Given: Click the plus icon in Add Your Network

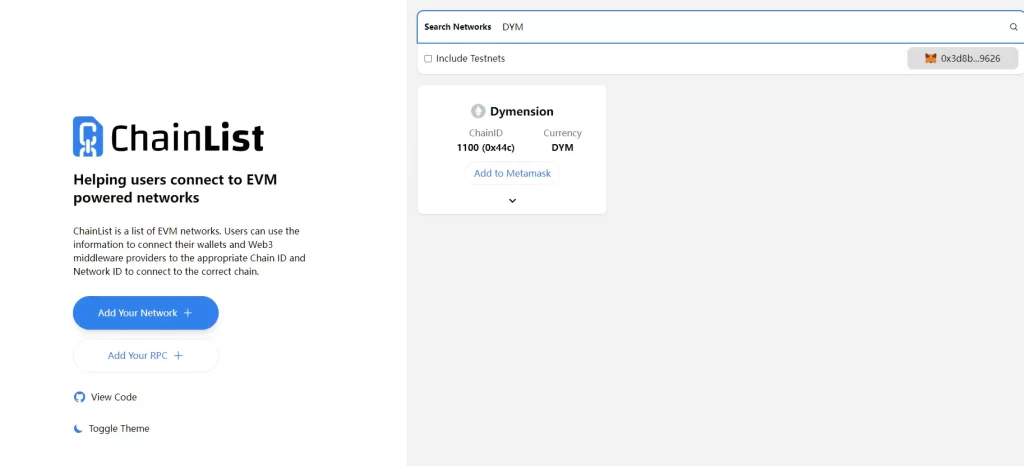Looking at the screenshot, I should coord(187,313).
